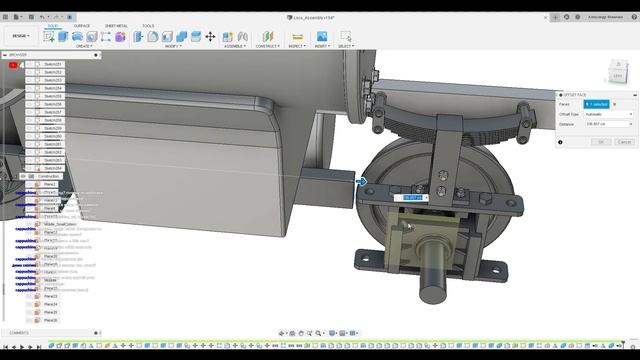This screenshot has width=640, height=360.
Task: Toggle visibility of Sketch260
Action: point(29,136)
